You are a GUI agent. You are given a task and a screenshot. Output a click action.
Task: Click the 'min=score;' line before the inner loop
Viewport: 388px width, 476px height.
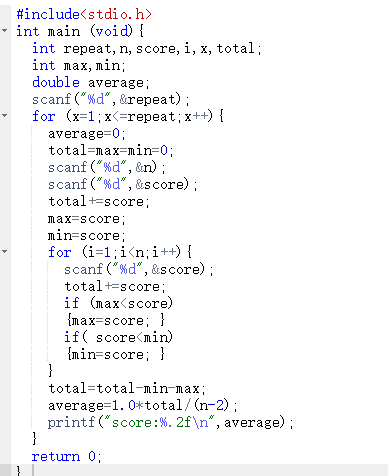tap(87, 236)
